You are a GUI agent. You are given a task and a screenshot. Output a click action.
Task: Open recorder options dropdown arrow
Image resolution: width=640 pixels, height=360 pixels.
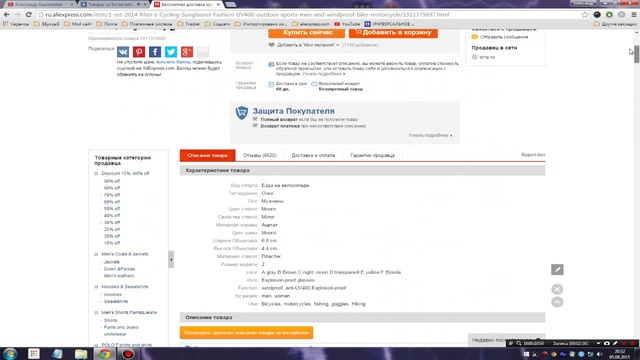pos(598,343)
